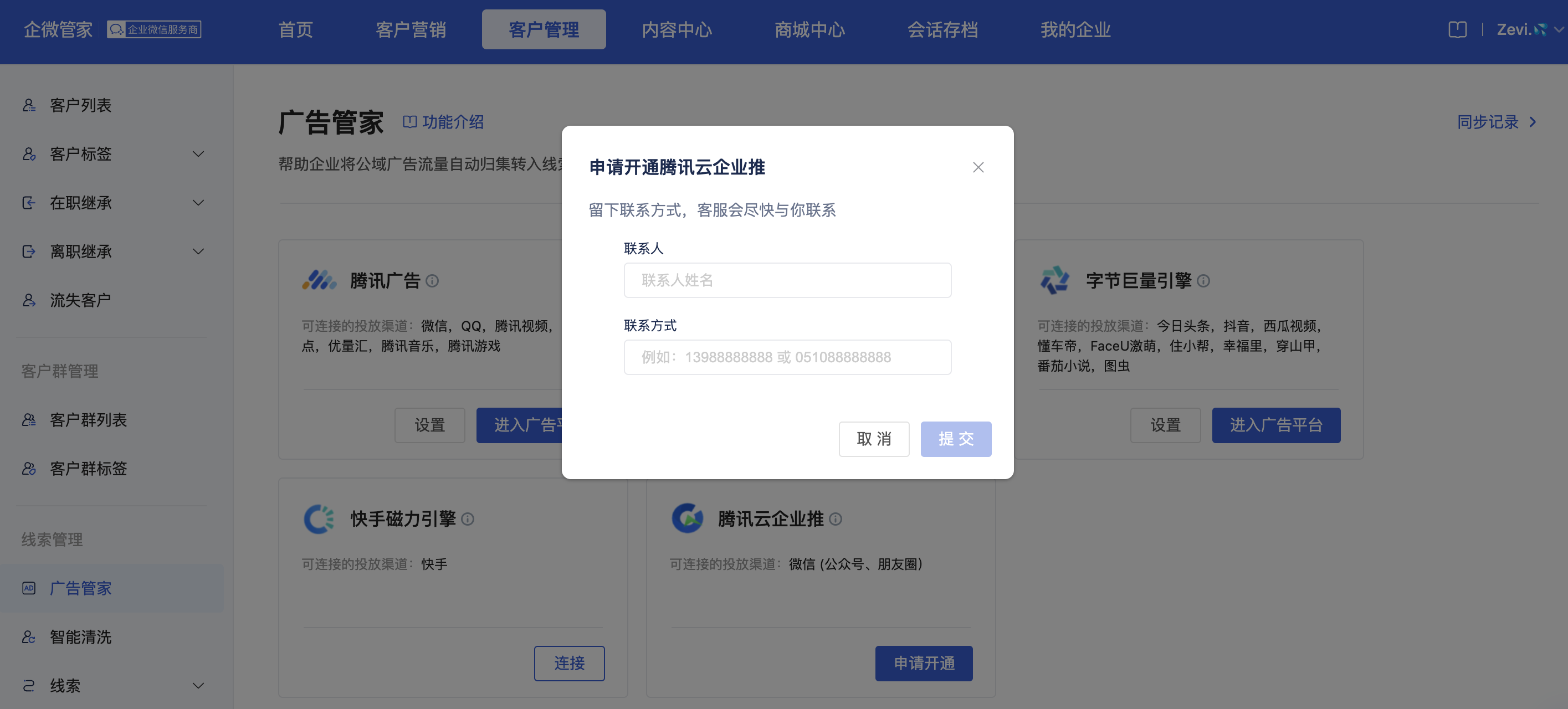Open the 会话存档 tab

click(942, 29)
